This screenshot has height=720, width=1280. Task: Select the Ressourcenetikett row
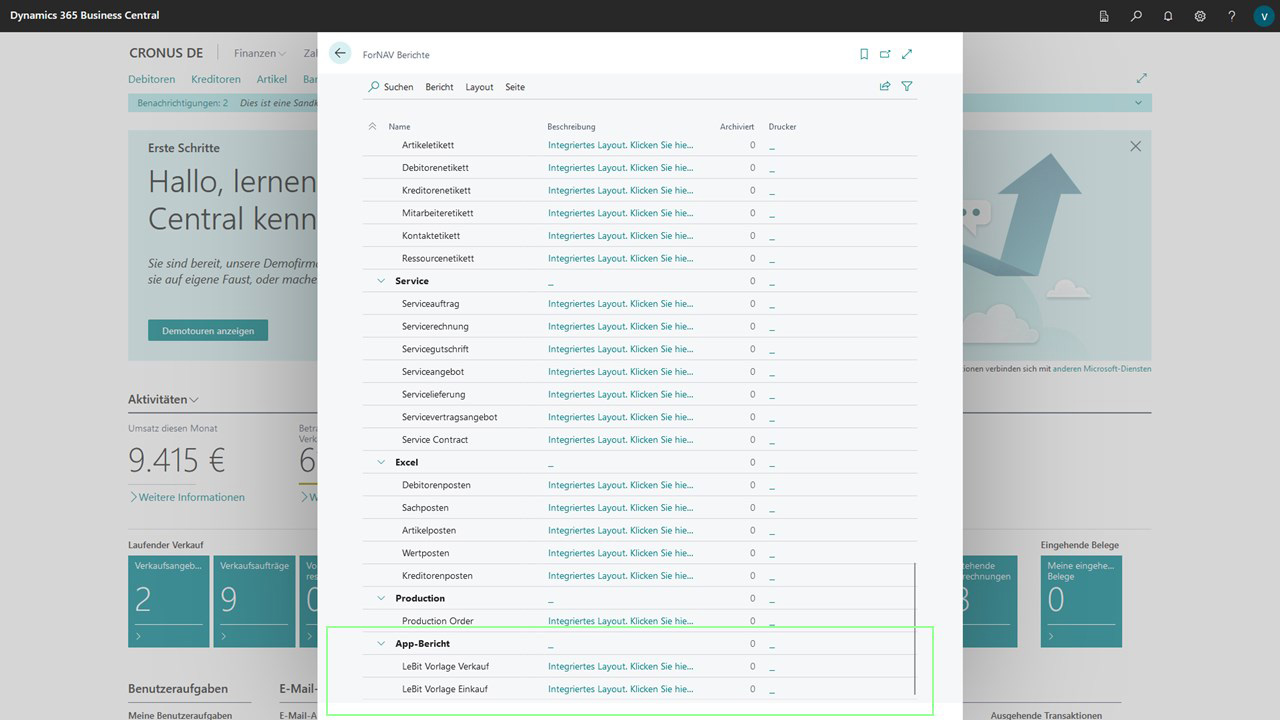639,258
